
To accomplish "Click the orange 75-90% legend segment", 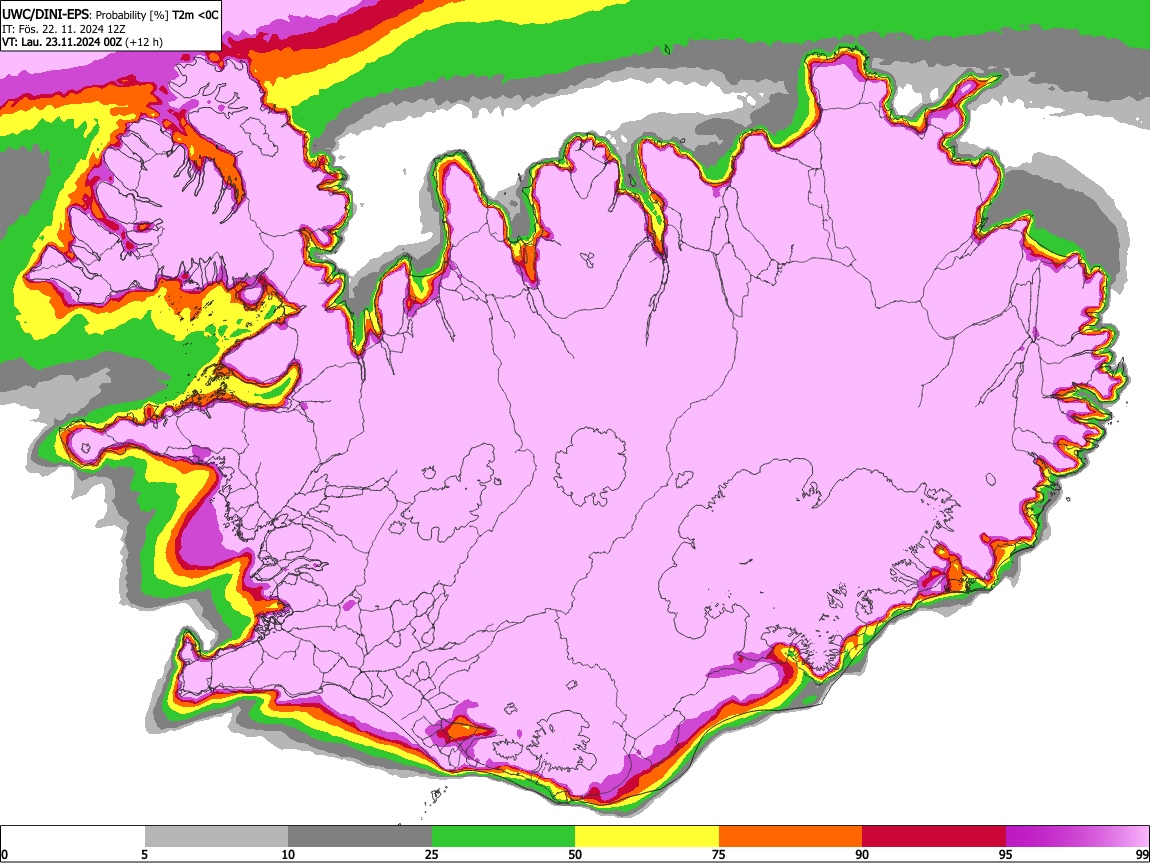I will pos(791,837).
